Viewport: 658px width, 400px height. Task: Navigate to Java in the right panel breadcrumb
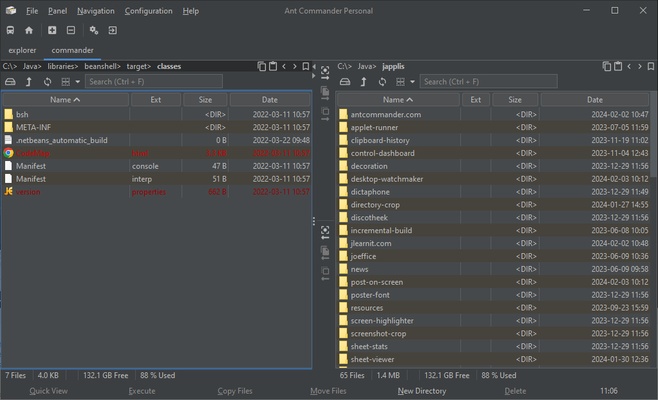click(367, 66)
